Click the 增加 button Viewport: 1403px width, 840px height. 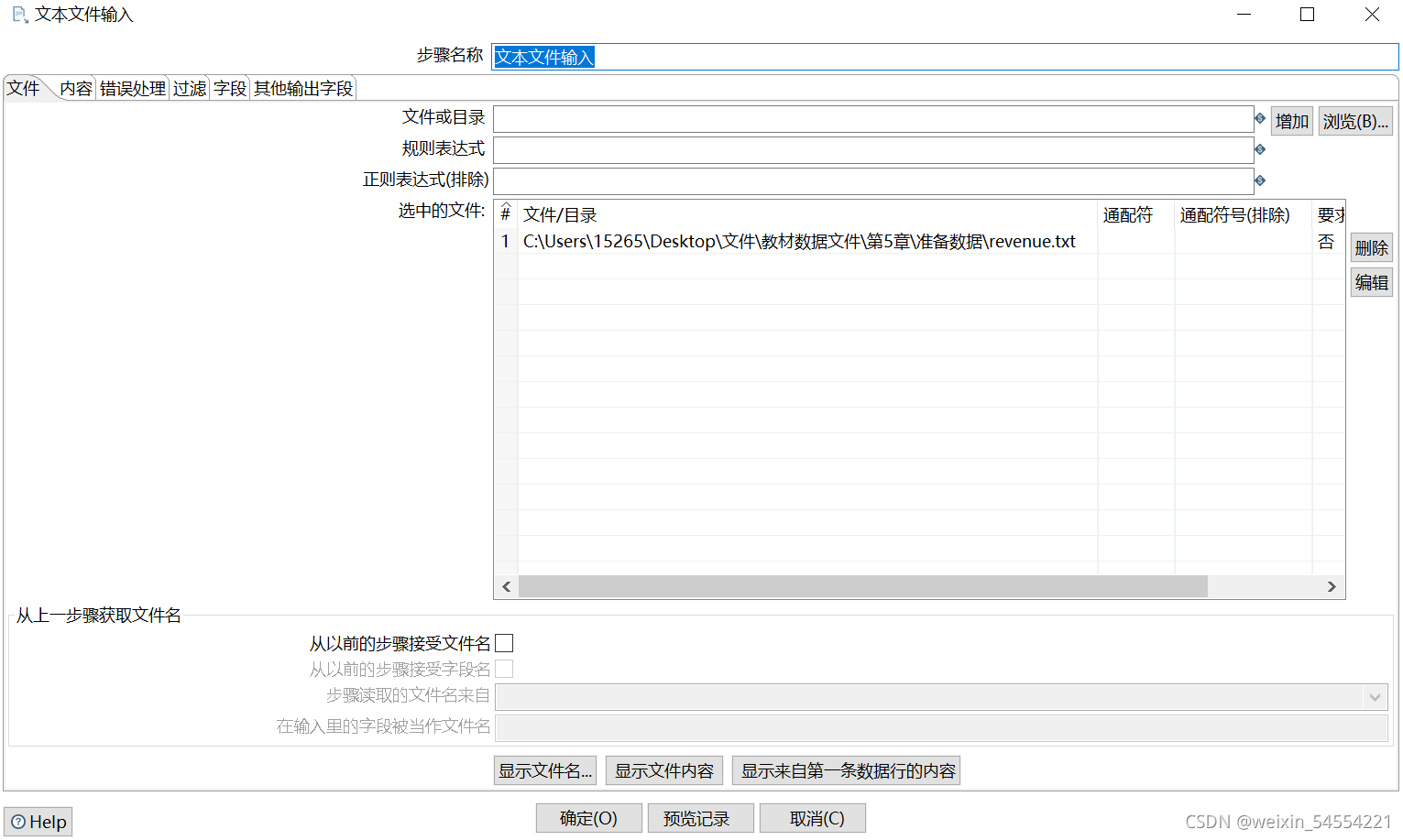[x=1292, y=121]
